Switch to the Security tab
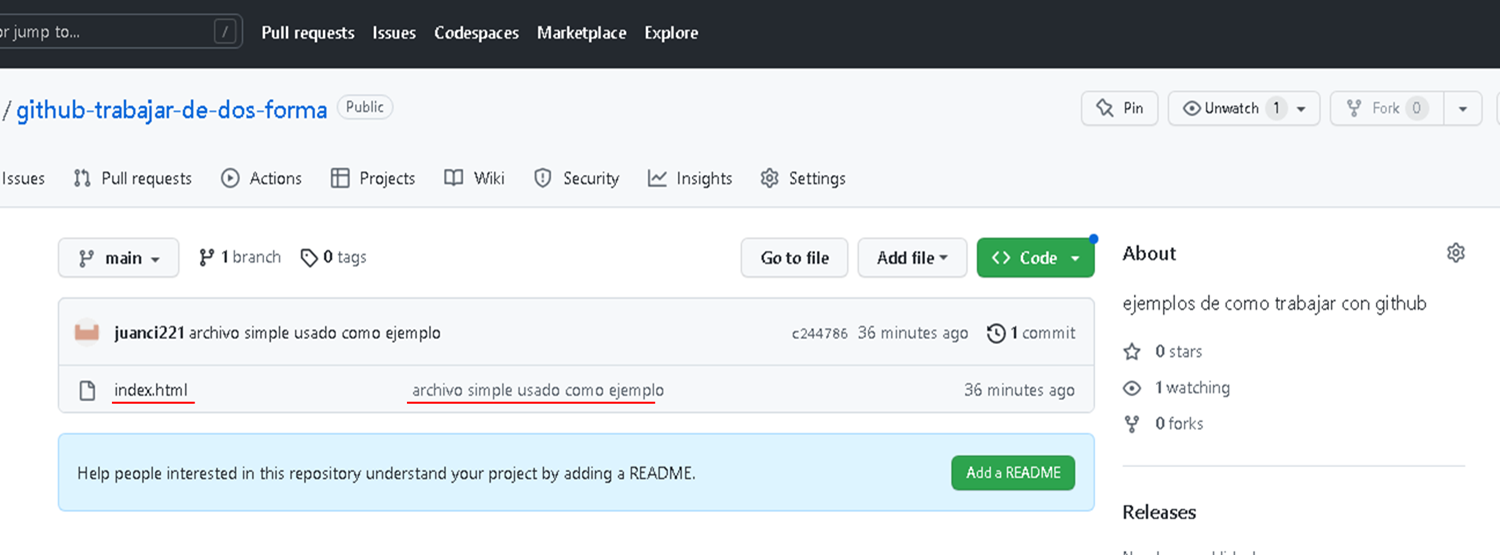 pos(576,178)
